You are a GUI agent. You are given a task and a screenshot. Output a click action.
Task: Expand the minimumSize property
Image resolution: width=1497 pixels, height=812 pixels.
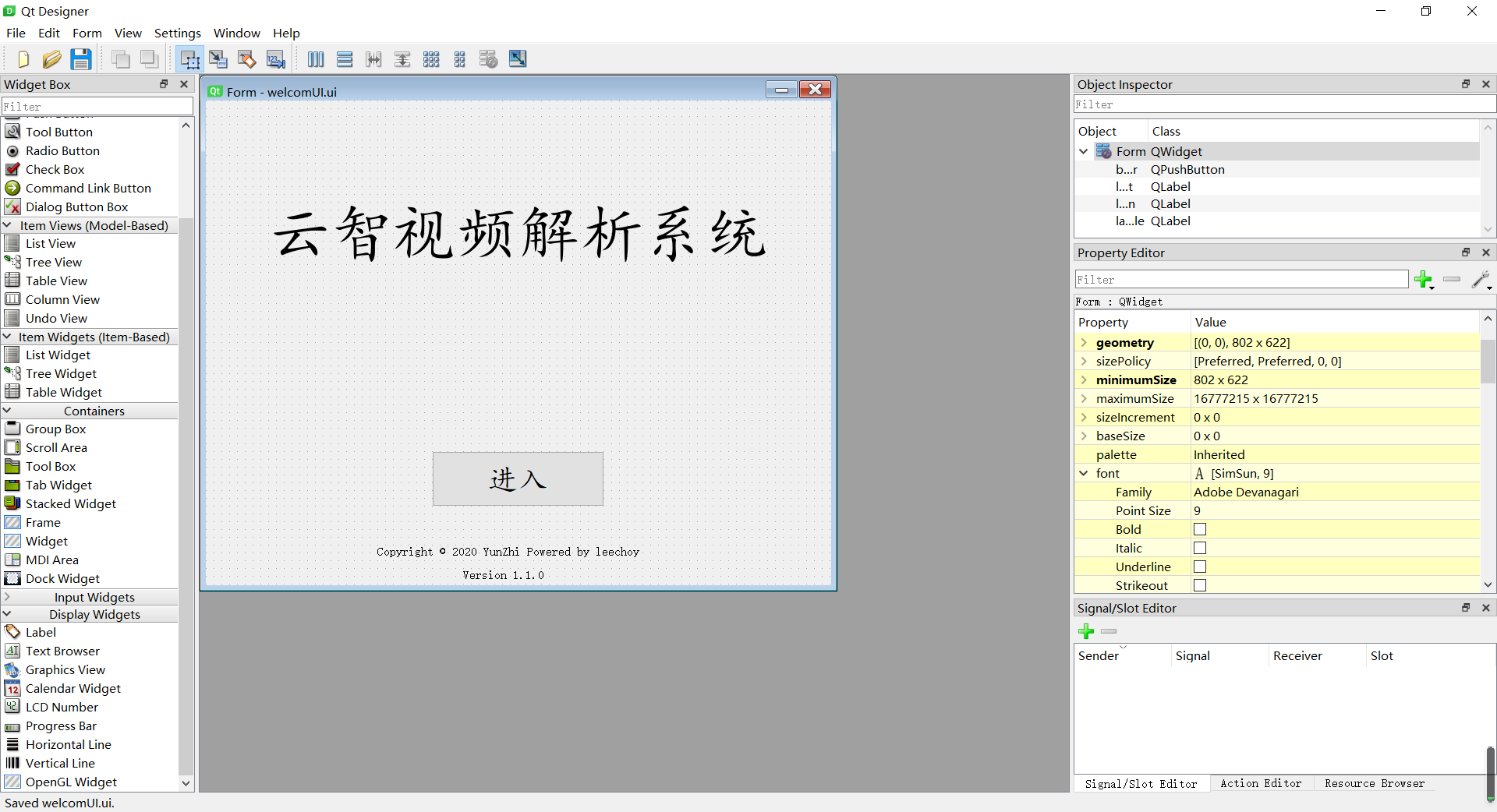click(x=1084, y=380)
